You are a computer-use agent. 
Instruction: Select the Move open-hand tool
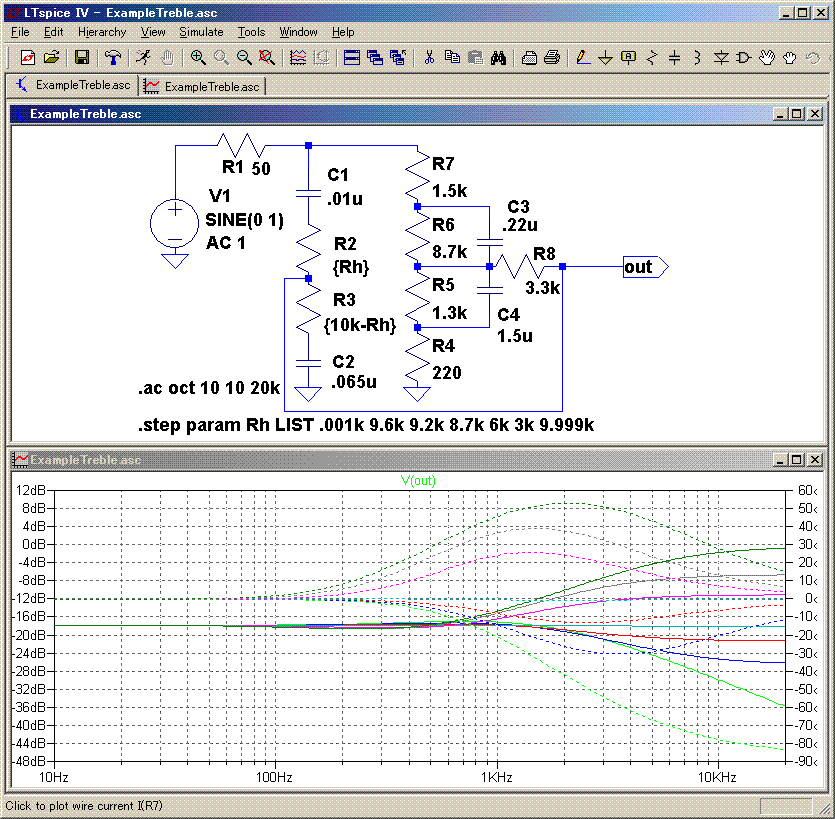pyautogui.click(x=767, y=57)
